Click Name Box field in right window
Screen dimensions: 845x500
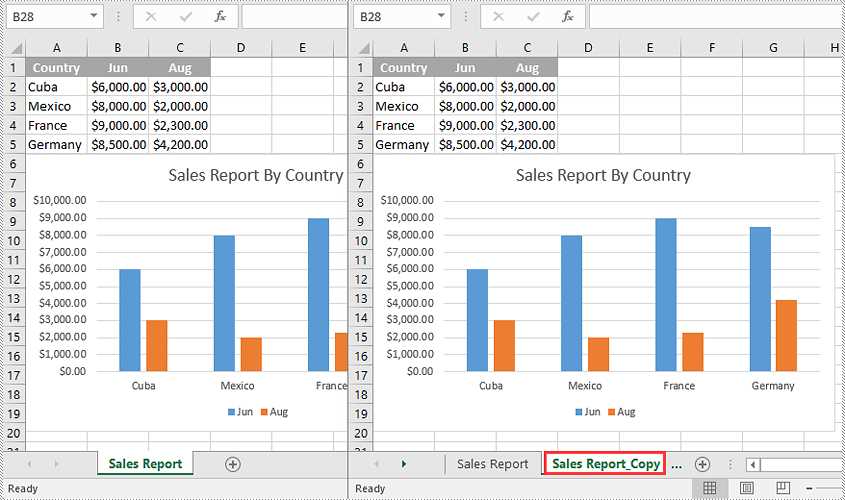click(395, 17)
